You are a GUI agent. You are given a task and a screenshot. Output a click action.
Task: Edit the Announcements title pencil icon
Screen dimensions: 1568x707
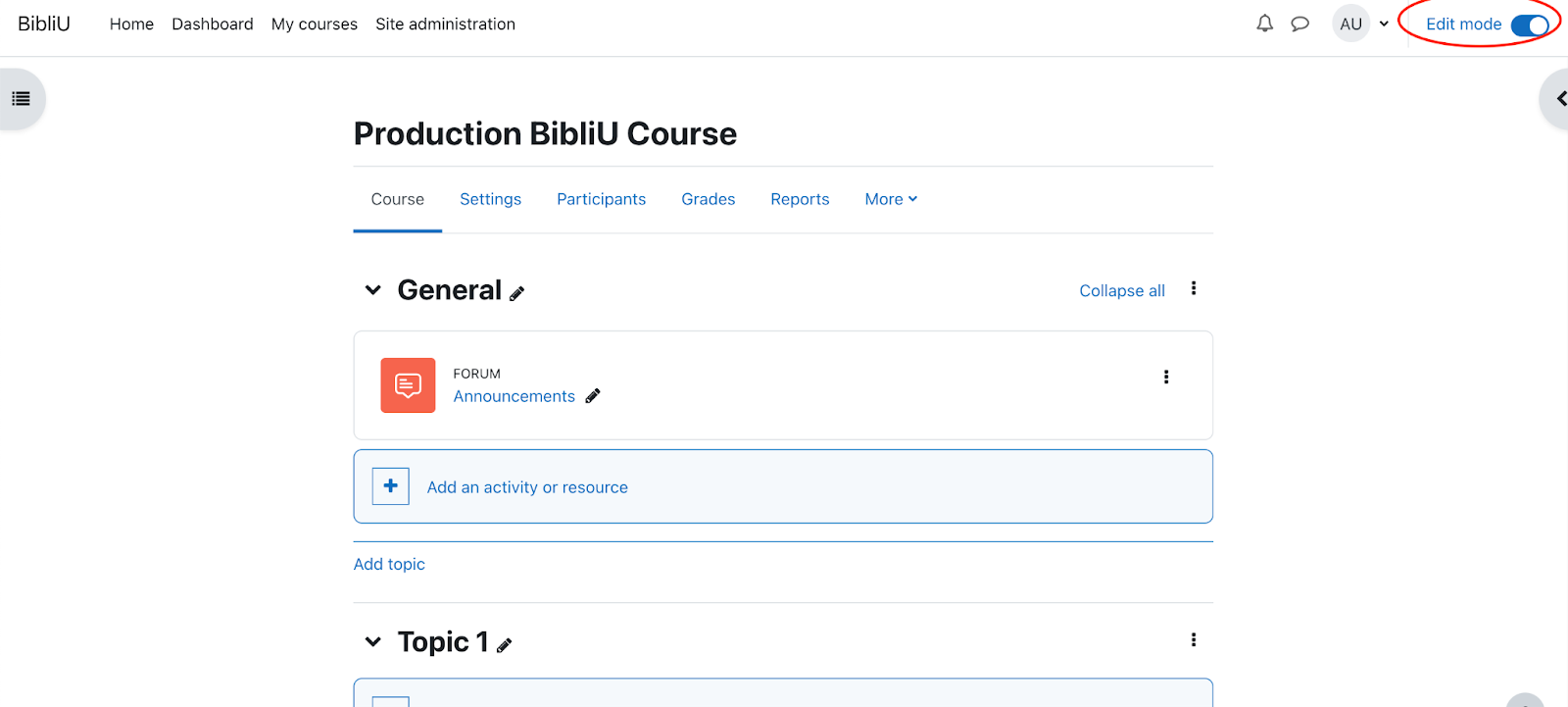point(593,396)
